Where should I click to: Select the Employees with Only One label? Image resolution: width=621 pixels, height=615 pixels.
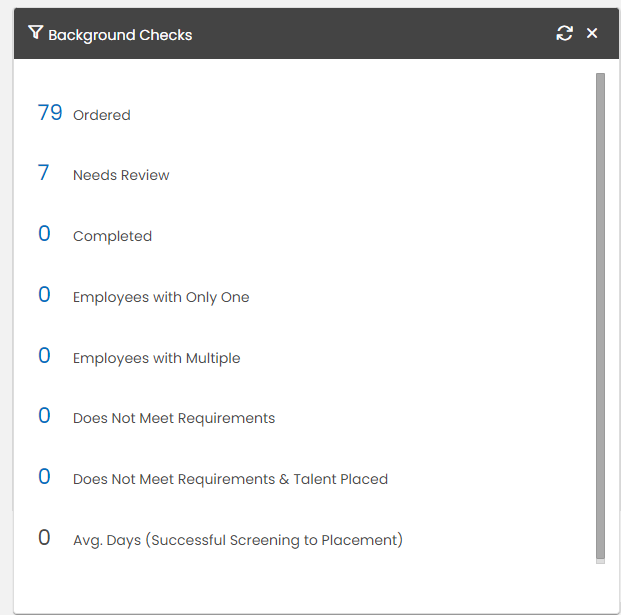[161, 297]
